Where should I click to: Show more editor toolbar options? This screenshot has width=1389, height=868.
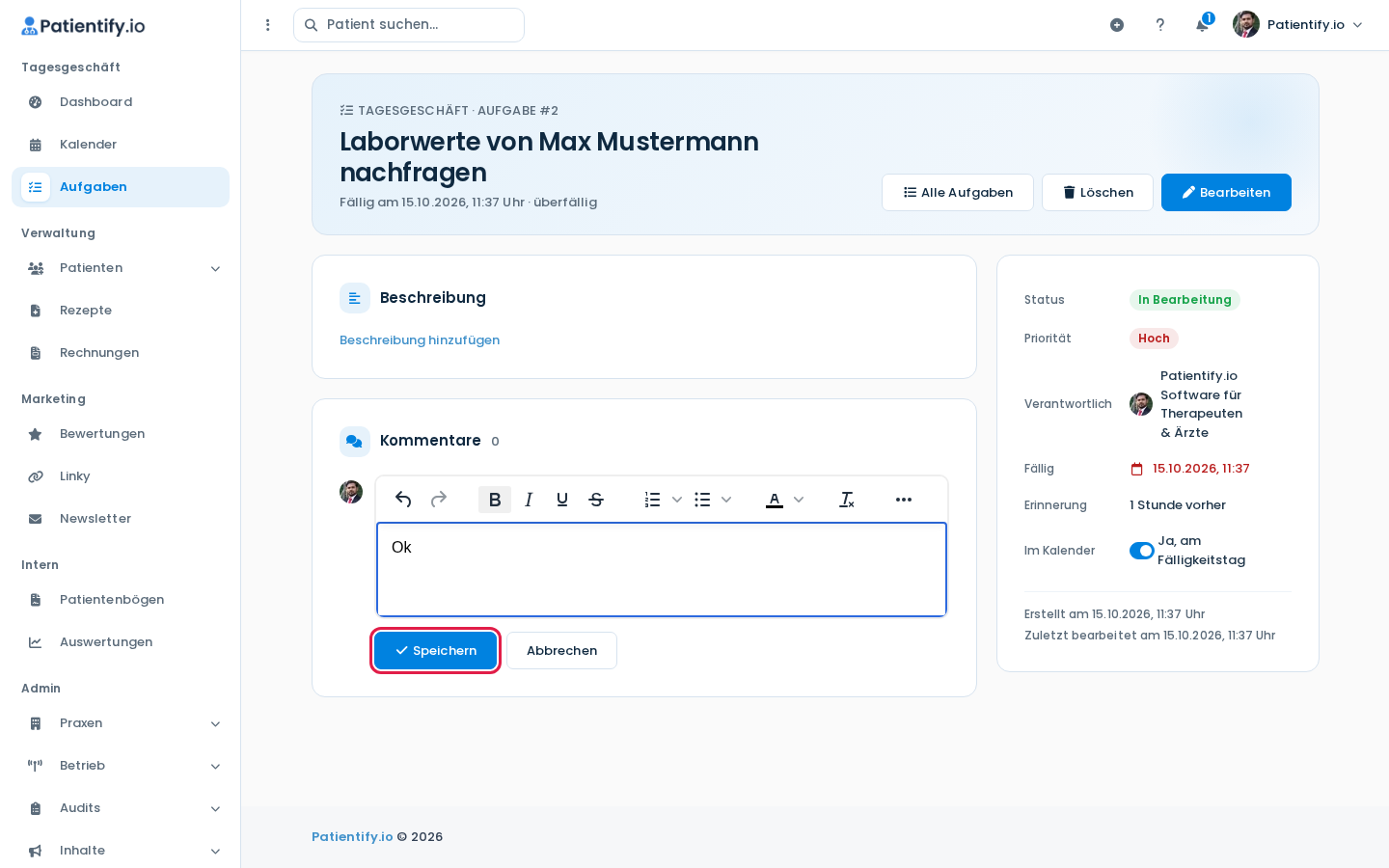904,500
